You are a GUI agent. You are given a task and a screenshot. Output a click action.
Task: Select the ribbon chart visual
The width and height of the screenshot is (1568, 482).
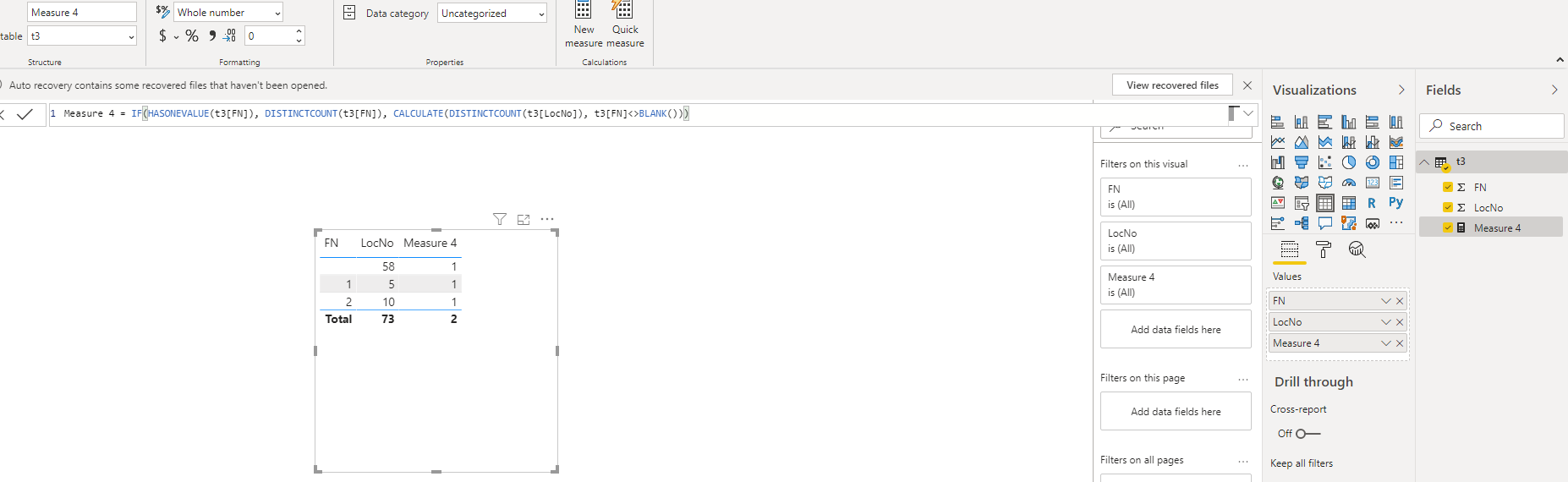[x=1396, y=142]
